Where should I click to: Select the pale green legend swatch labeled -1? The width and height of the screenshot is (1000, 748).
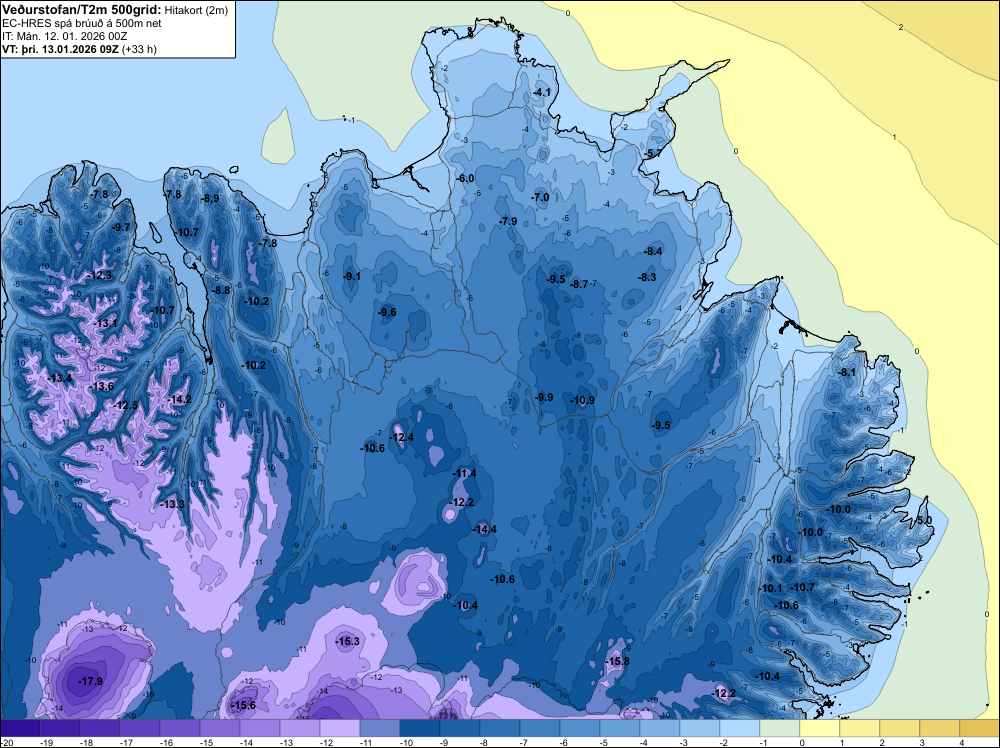coord(779,728)
